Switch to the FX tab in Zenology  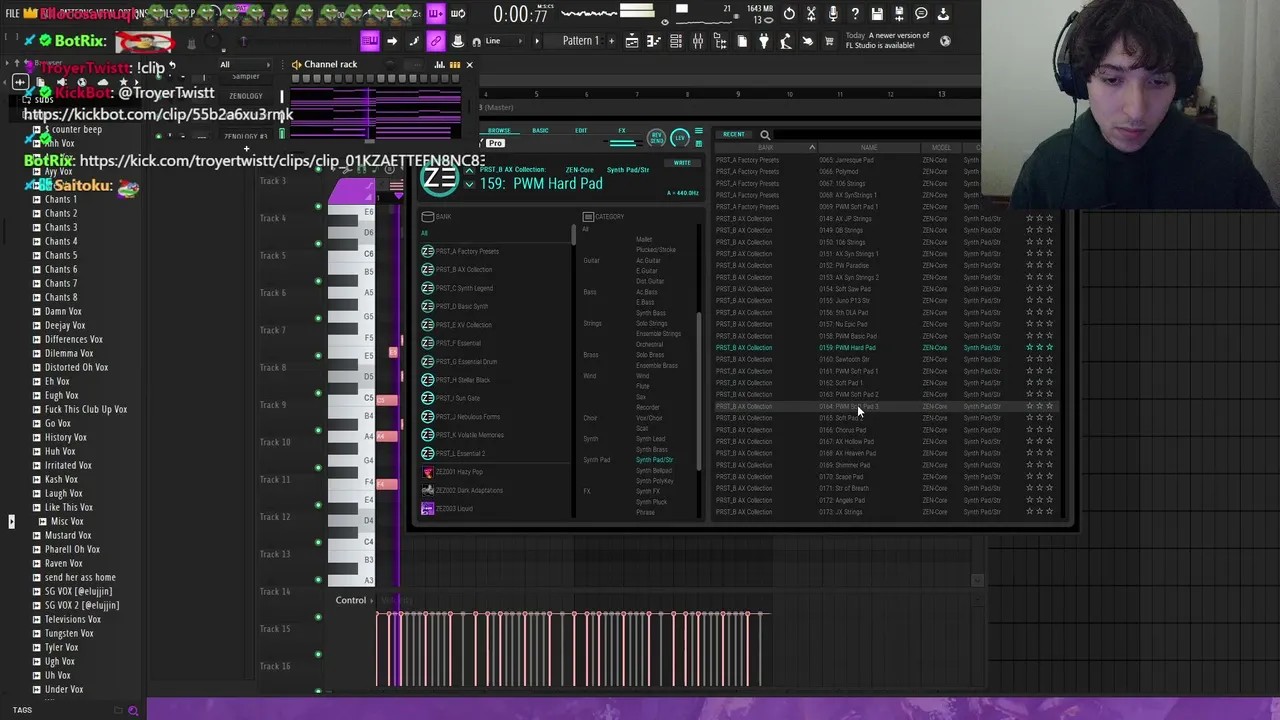tap(622, 131)
